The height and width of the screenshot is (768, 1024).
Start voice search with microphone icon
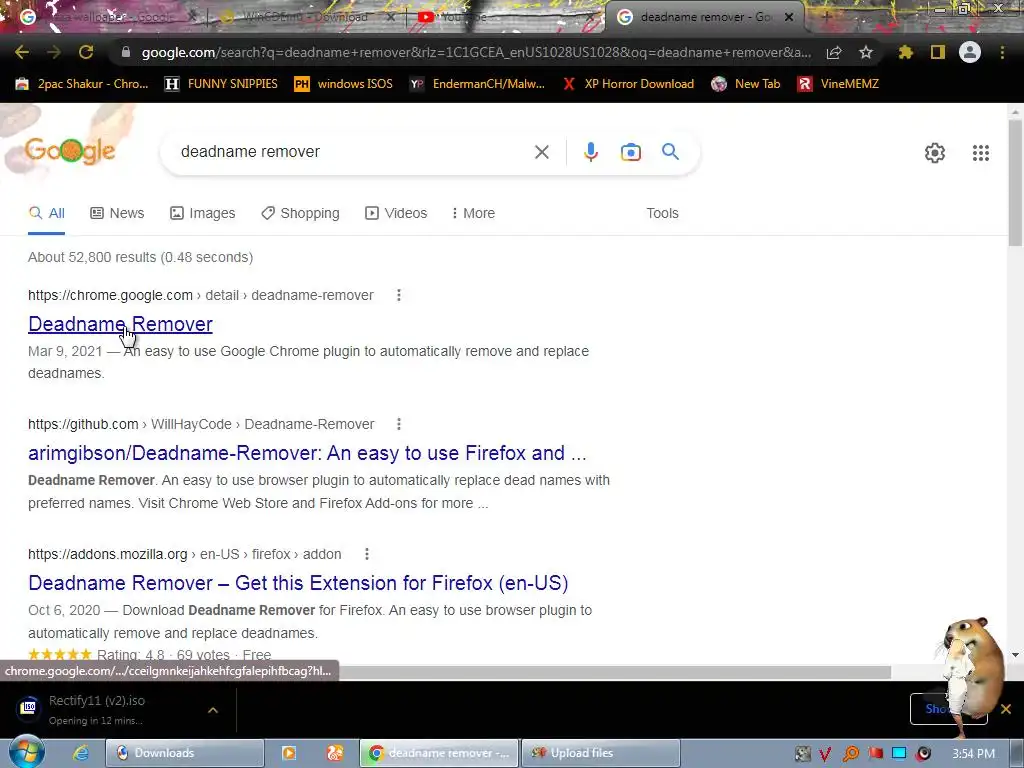click(590, 152)
